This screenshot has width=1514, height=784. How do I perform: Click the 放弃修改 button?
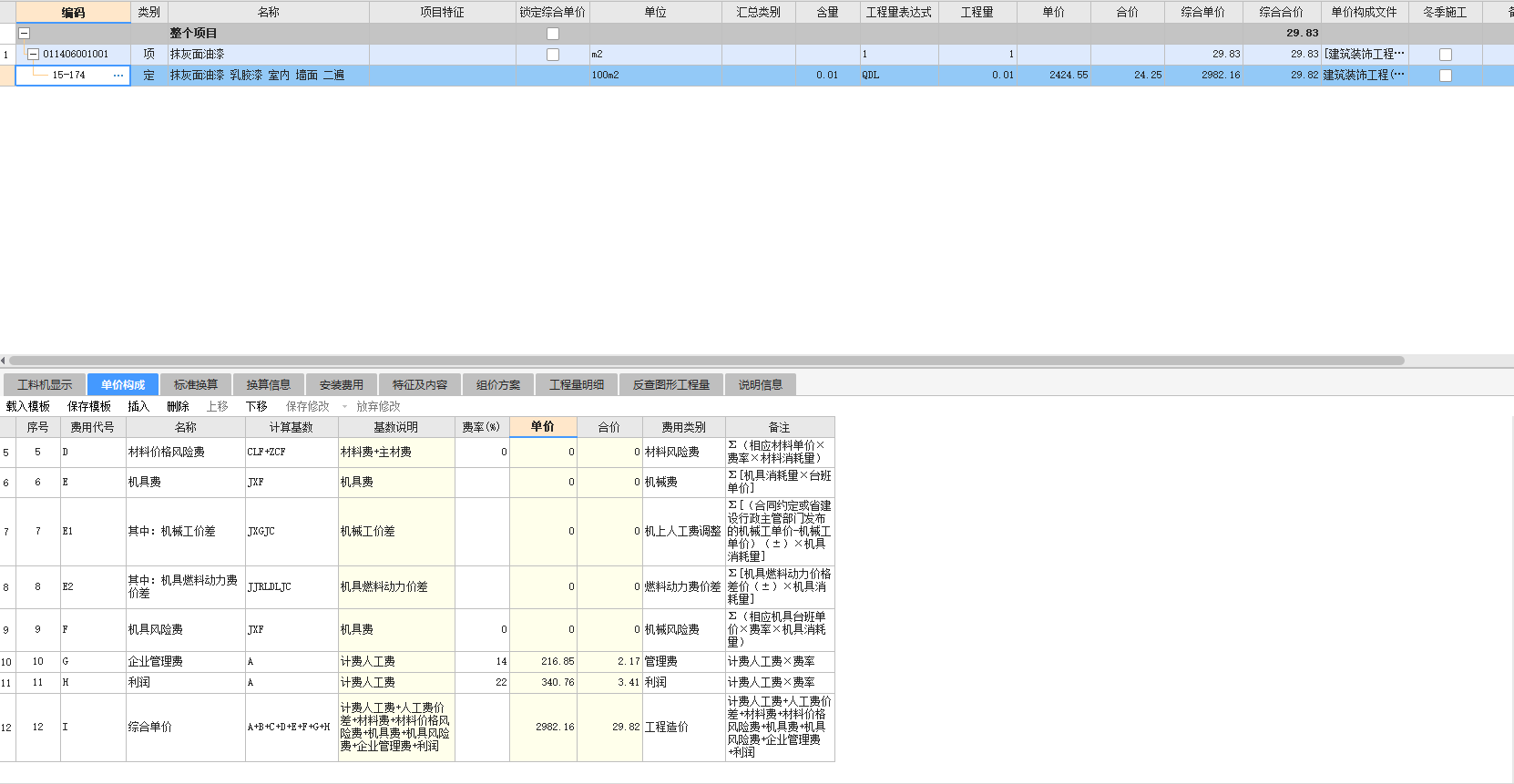378,406
